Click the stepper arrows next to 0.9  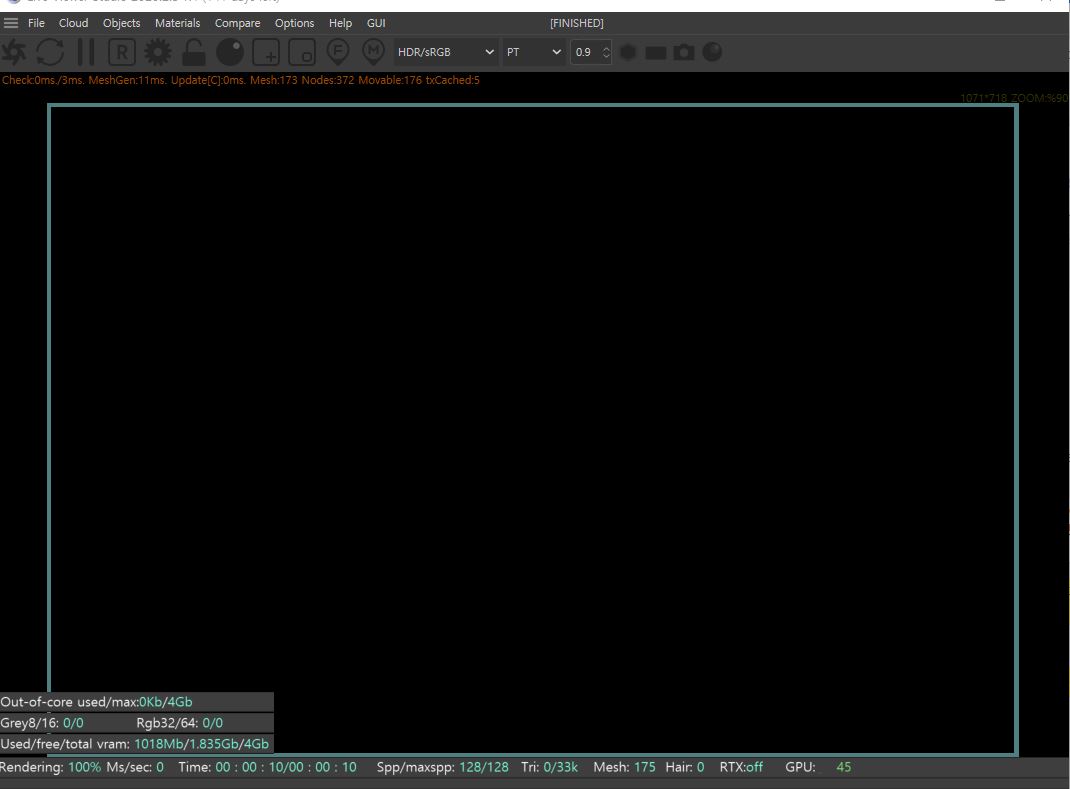coord(606,53)
